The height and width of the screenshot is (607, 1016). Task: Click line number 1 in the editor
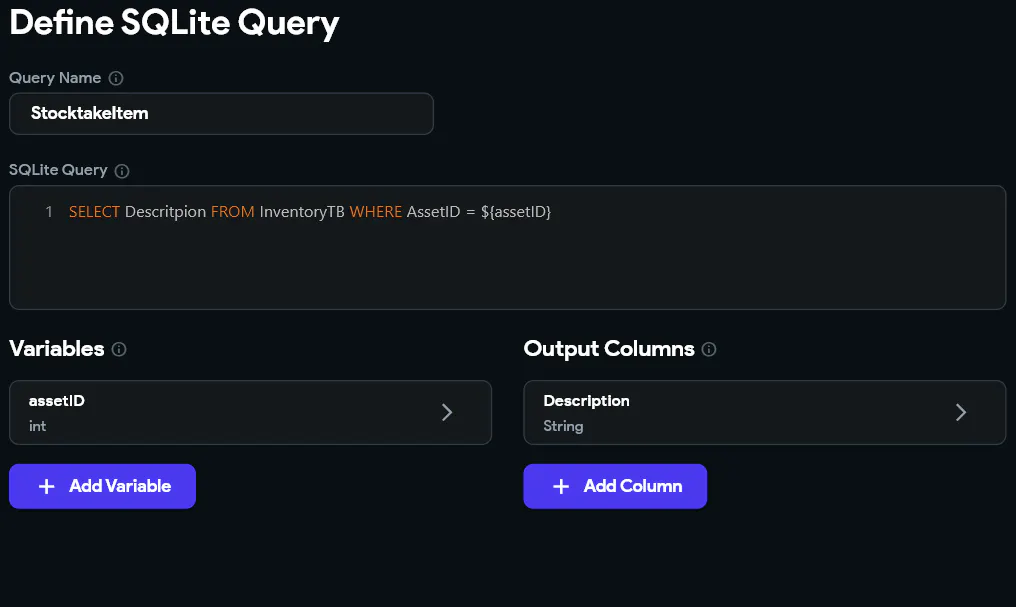(x=49, y=212)
